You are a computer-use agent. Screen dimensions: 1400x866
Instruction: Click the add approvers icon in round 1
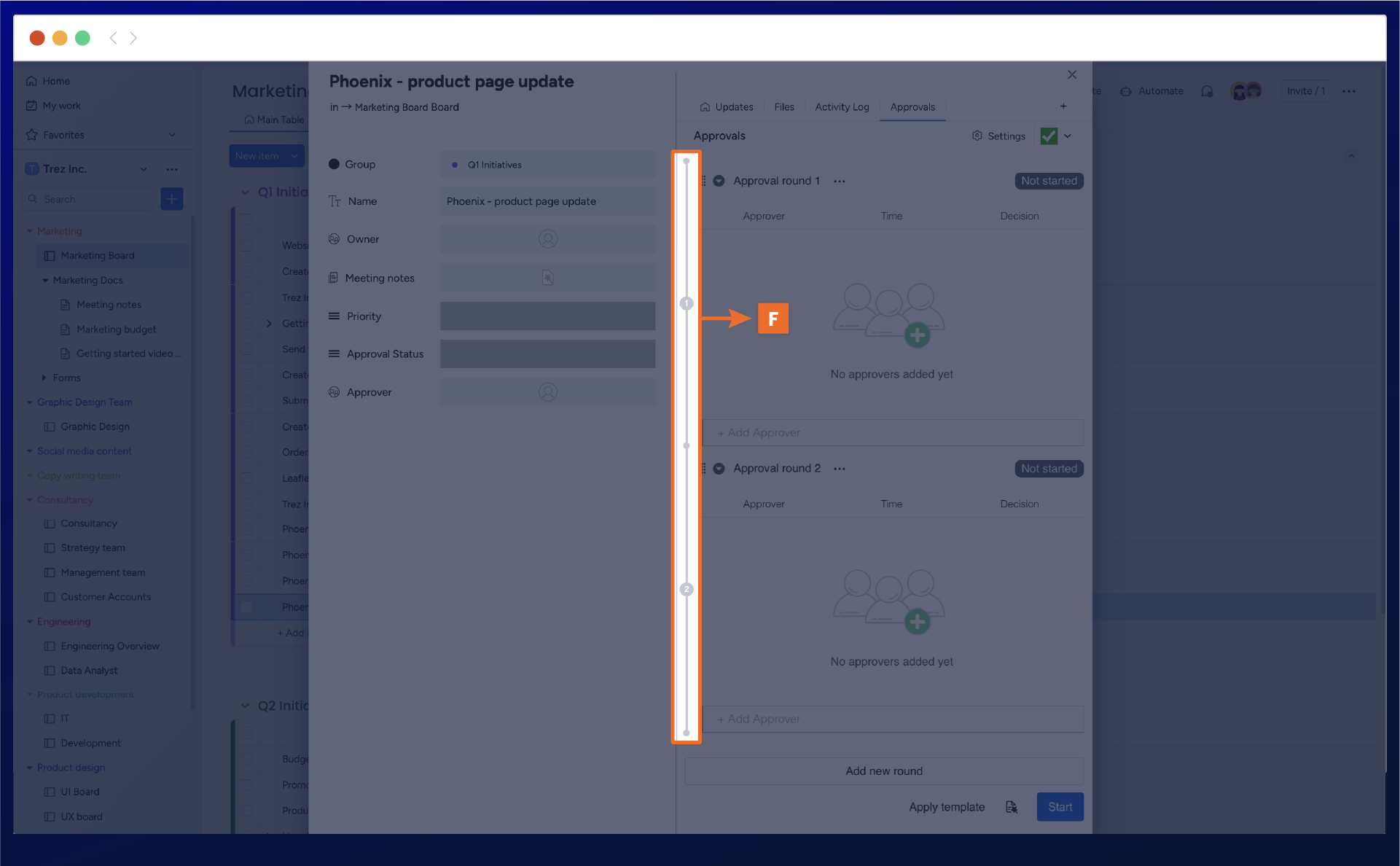[x=917, y=335]
